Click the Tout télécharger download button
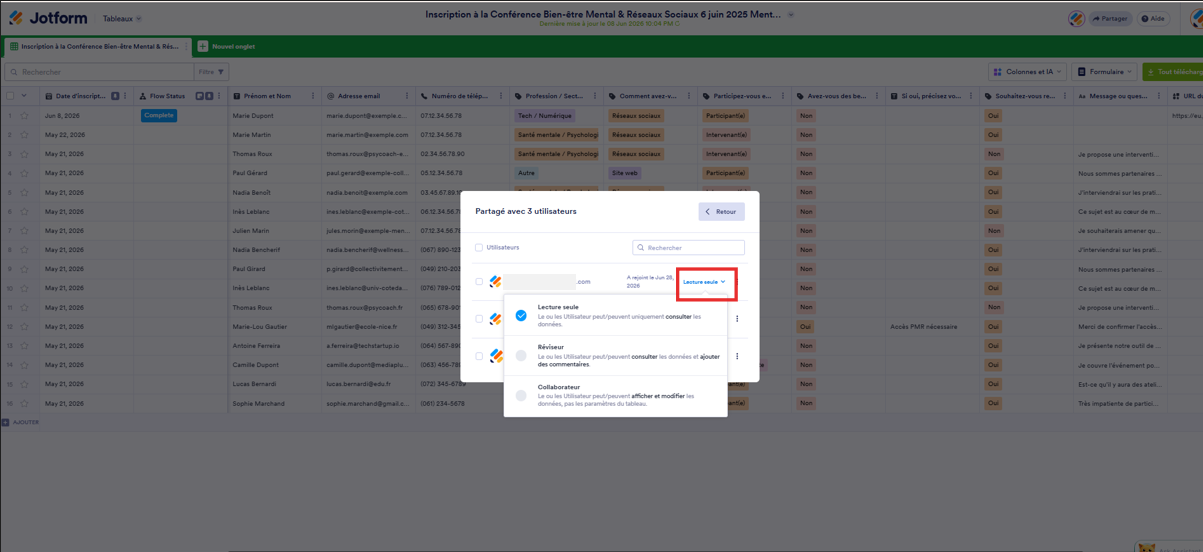1203x552 pixels. (x=1173, y=72)
